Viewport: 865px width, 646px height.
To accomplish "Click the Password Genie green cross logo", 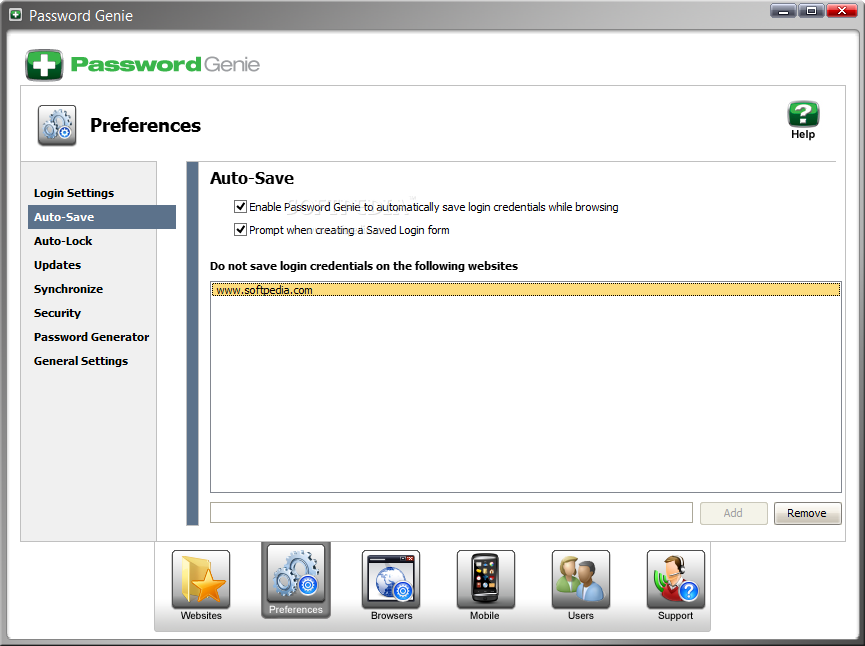I will (44, 65).
